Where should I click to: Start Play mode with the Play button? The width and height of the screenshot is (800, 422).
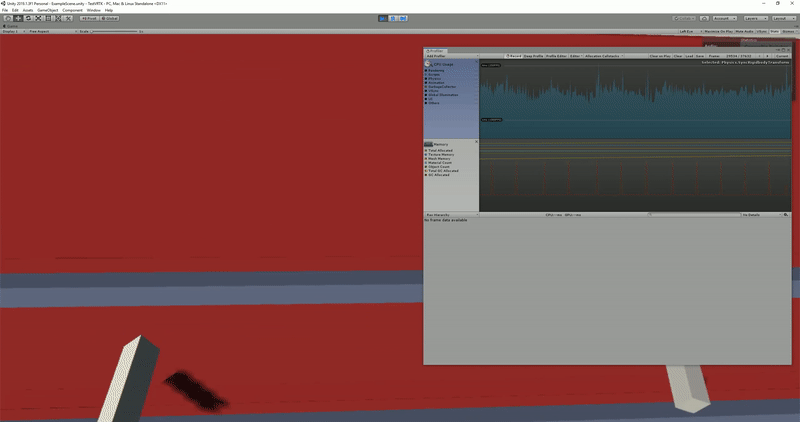[x=383, y=18]
